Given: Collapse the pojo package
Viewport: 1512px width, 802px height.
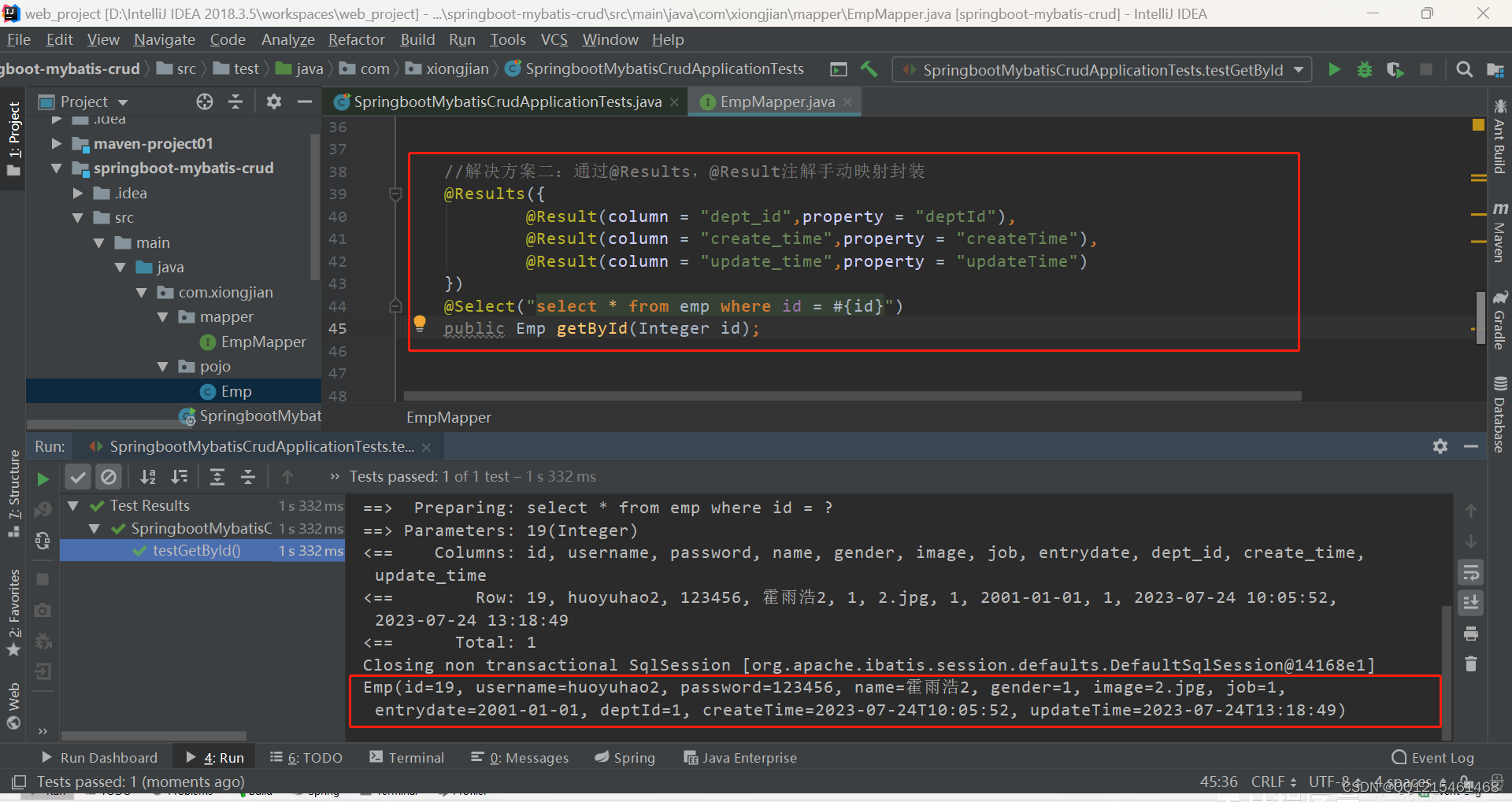Looking at the screenshot, I should tap(163, 367).
